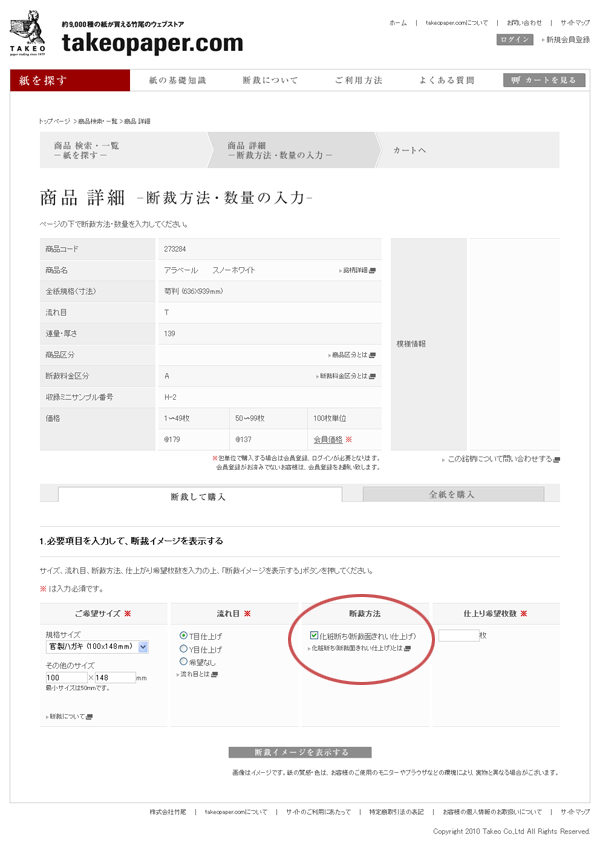Click popup icon next to 流れ目とは
Screen dimensions: 600x846
[215, 675]
